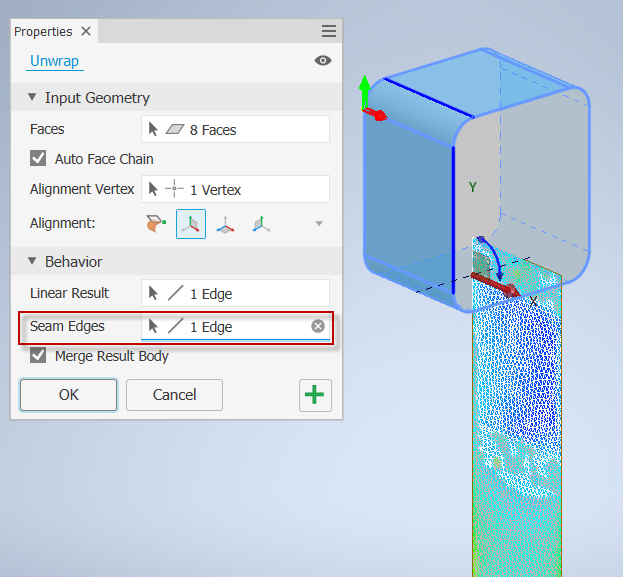Uncheck Auto Face Chain checkbox
This screenshot has height=577, width=623.
tap(38, 158)
